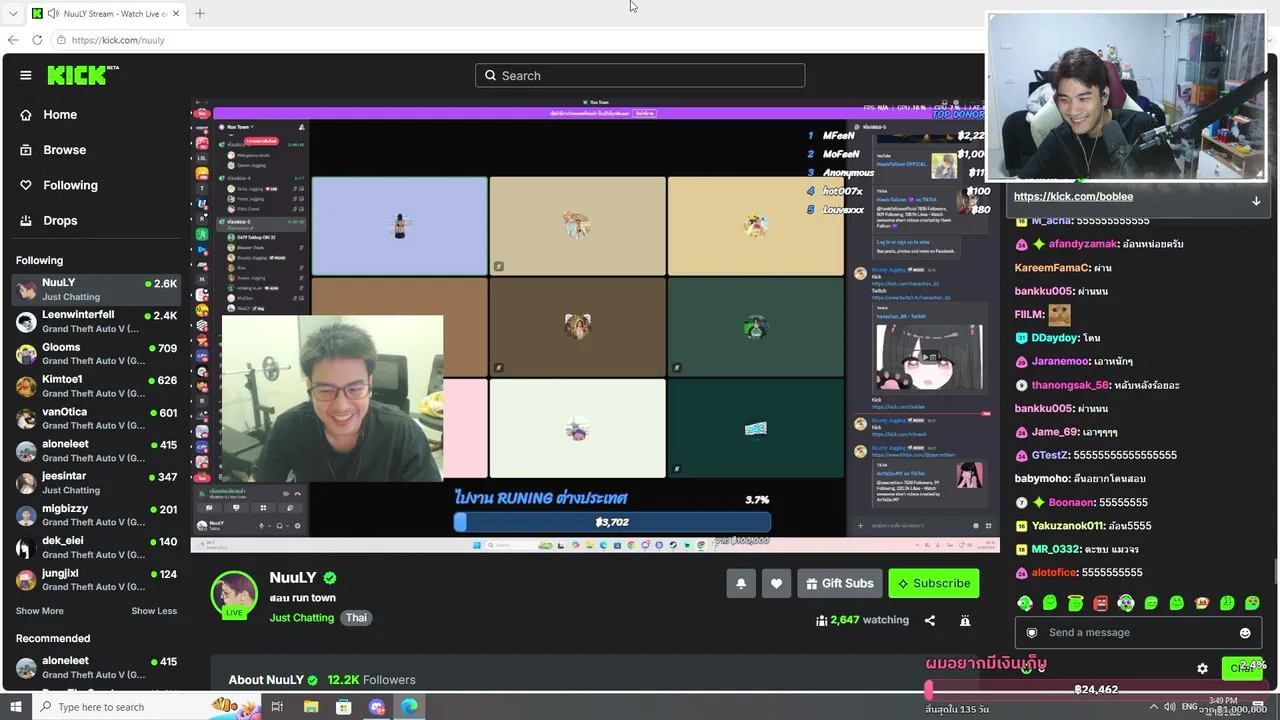Toggle the notification bell for NuuLY
The width and height of the screenshot is (1280, 720).
(741, 583)
